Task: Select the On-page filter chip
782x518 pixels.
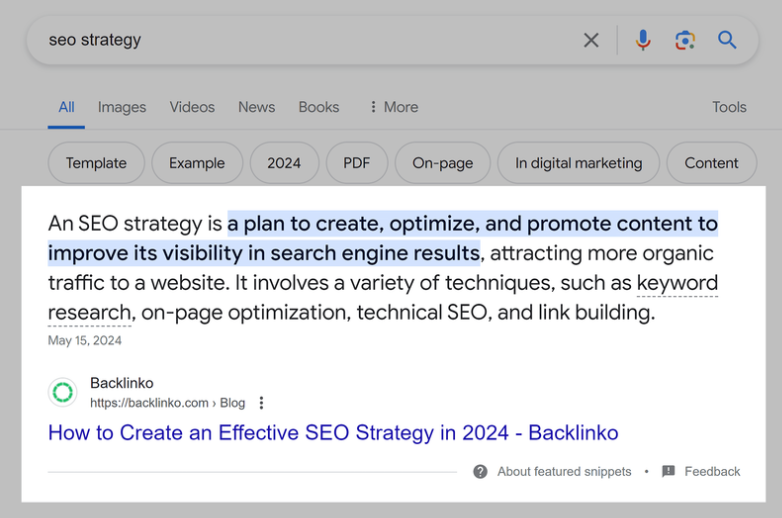Action: (x=442, y=163)
